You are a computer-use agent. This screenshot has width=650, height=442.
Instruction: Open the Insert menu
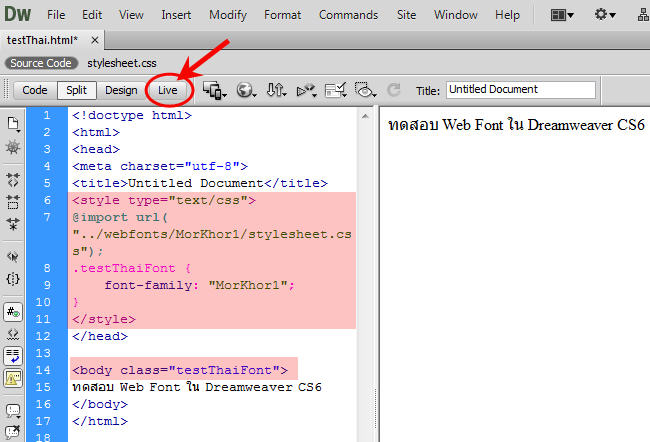[176, 15]
